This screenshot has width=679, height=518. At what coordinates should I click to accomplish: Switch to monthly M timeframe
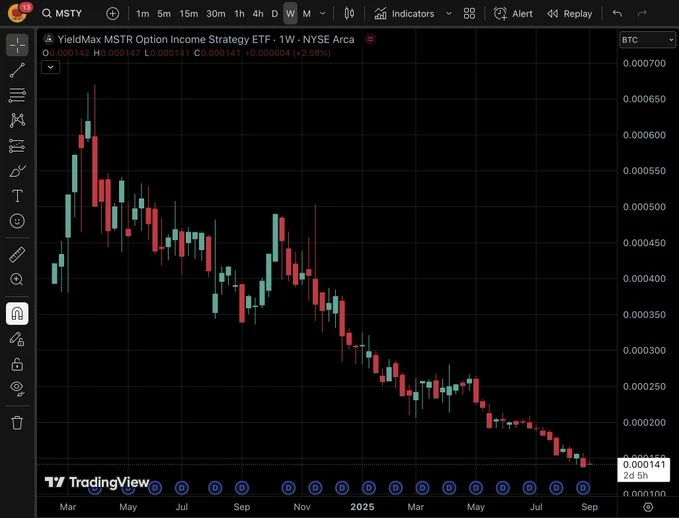click(307, 14)
